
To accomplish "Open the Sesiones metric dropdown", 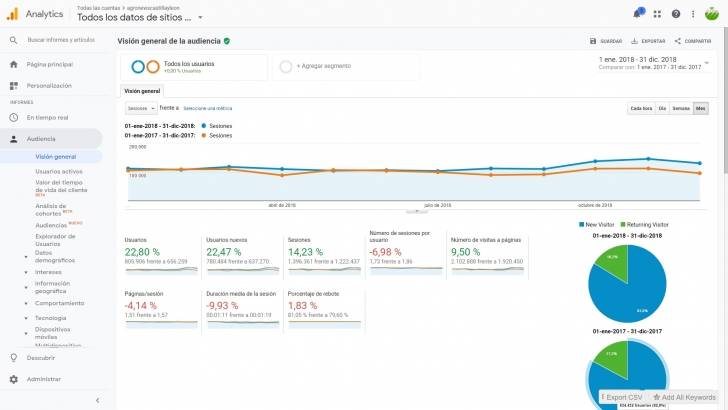I will [140, 107].
